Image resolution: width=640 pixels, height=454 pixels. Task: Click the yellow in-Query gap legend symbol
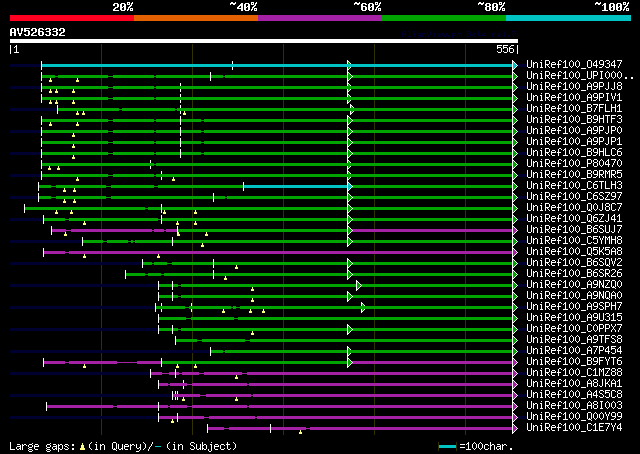tap(82, 447)
